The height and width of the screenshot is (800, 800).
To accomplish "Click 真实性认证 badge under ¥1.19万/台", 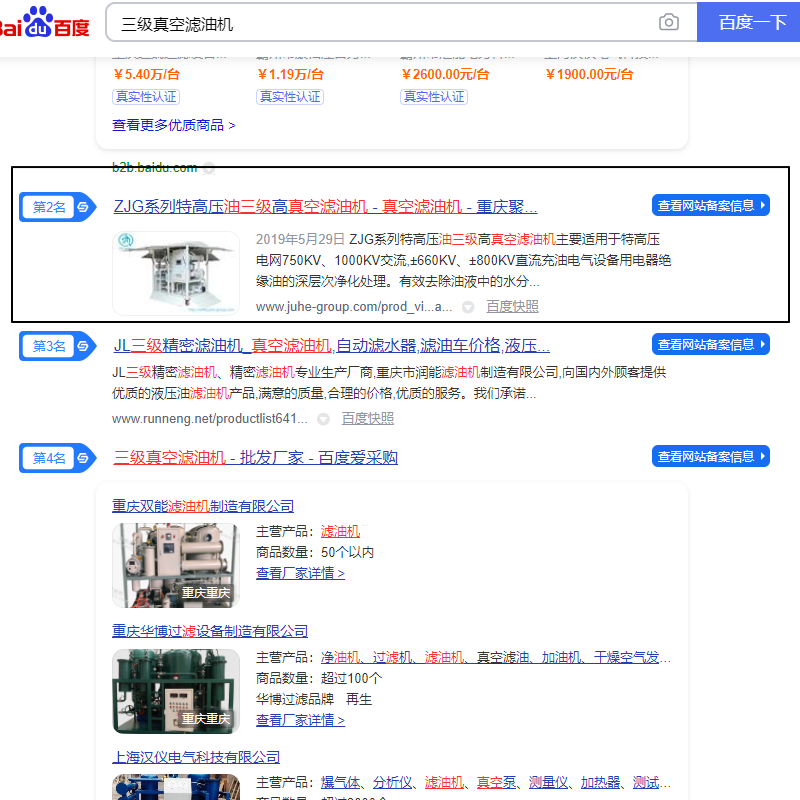I will [290, 97].
